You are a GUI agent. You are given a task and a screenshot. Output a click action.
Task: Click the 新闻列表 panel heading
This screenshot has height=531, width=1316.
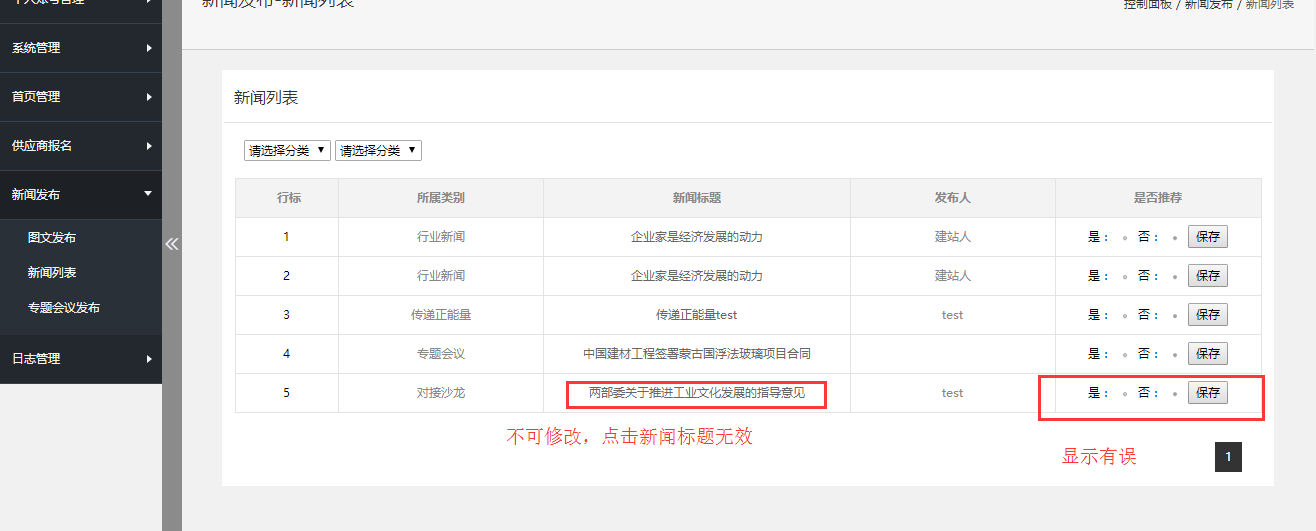click(x=266, y=98)
